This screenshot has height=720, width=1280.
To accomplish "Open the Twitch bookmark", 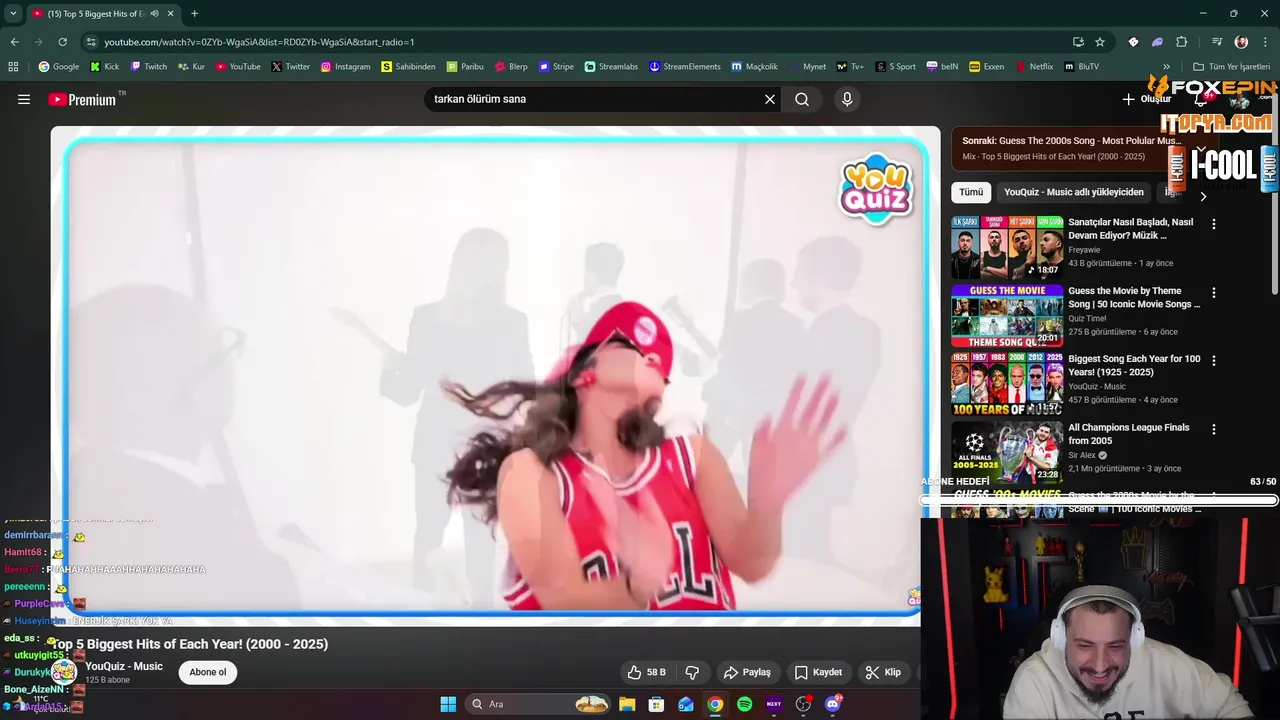I will [x=148, y=66].
